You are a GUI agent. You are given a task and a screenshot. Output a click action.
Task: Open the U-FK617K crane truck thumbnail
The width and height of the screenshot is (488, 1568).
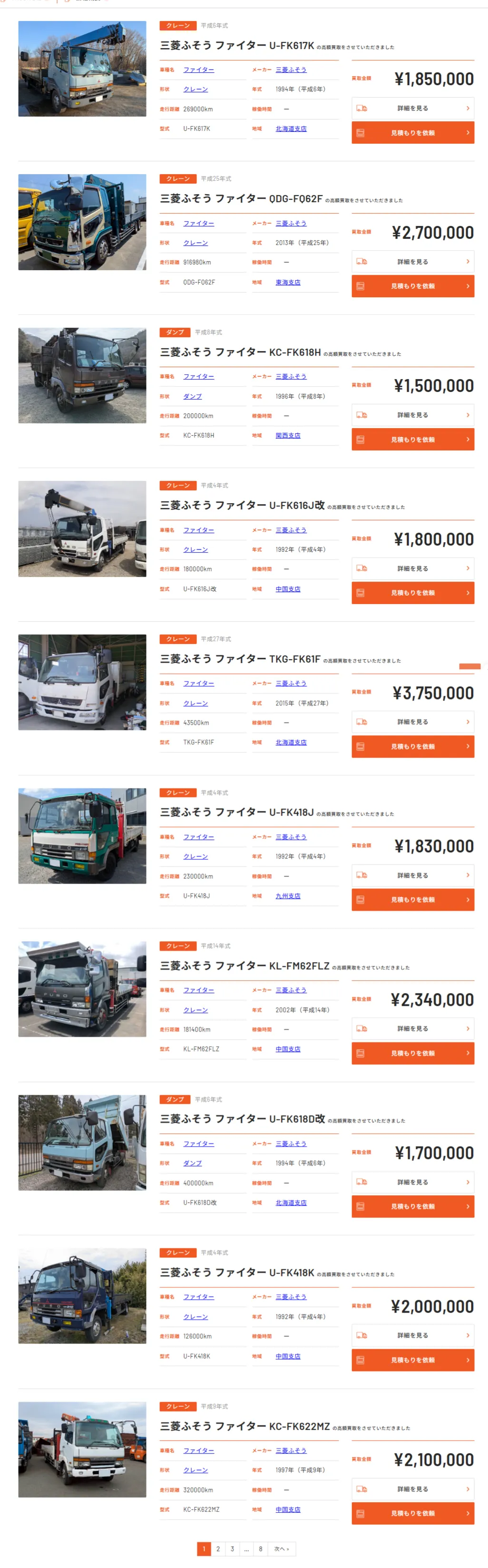point(82,69)
